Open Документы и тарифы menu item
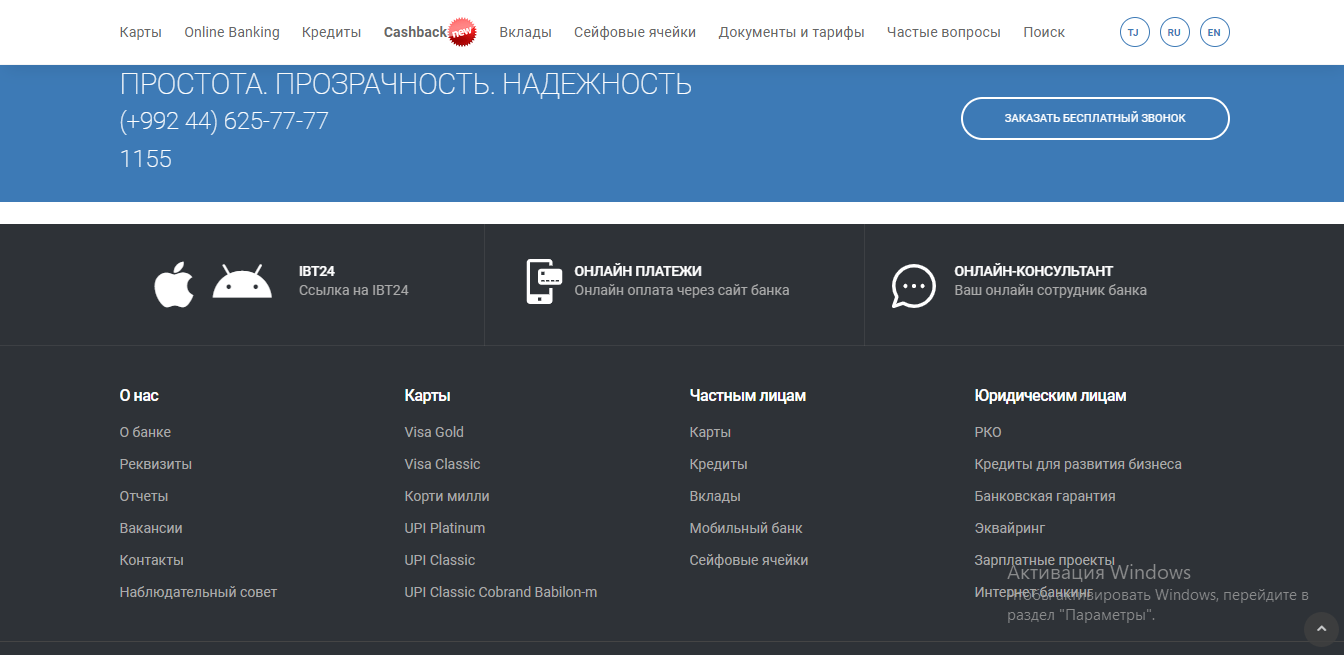The height and width of the screenshot is (655, 1344). (791, 32)
